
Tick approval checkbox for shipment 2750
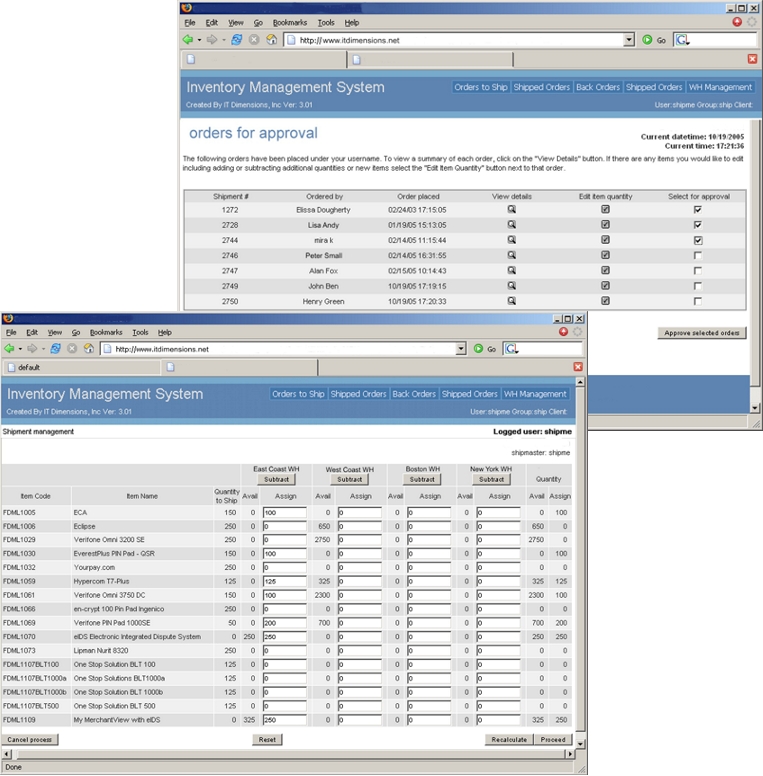tap(698, 301)
